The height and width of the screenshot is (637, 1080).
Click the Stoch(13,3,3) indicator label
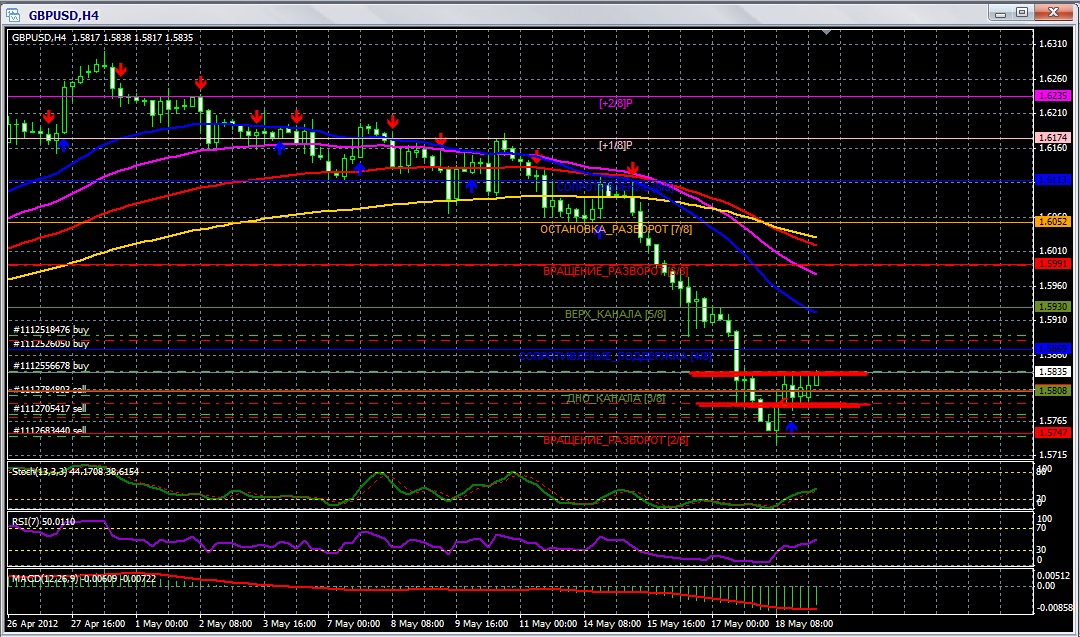(75, 471)
